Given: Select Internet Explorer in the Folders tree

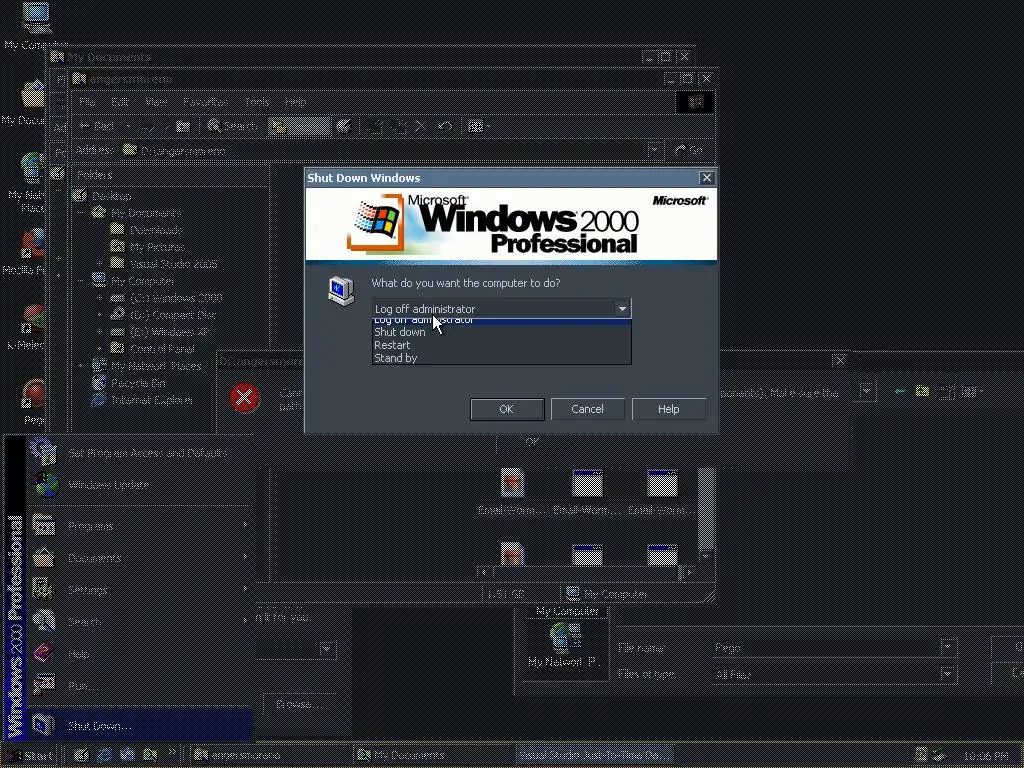Looking at the screenshot, I should pyautogui.click(x=152, y=400).
